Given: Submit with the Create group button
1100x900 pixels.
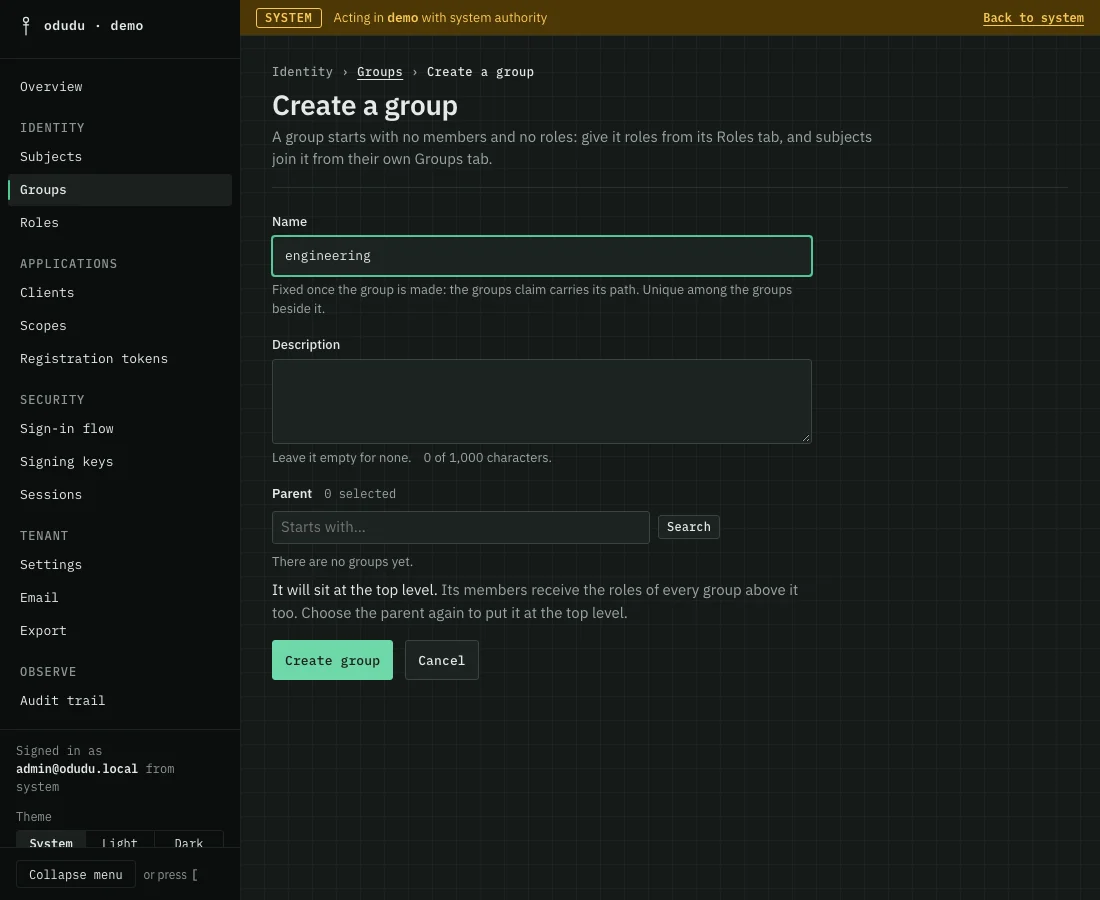Looking at the screenshot, I should (x=333, y=660).
